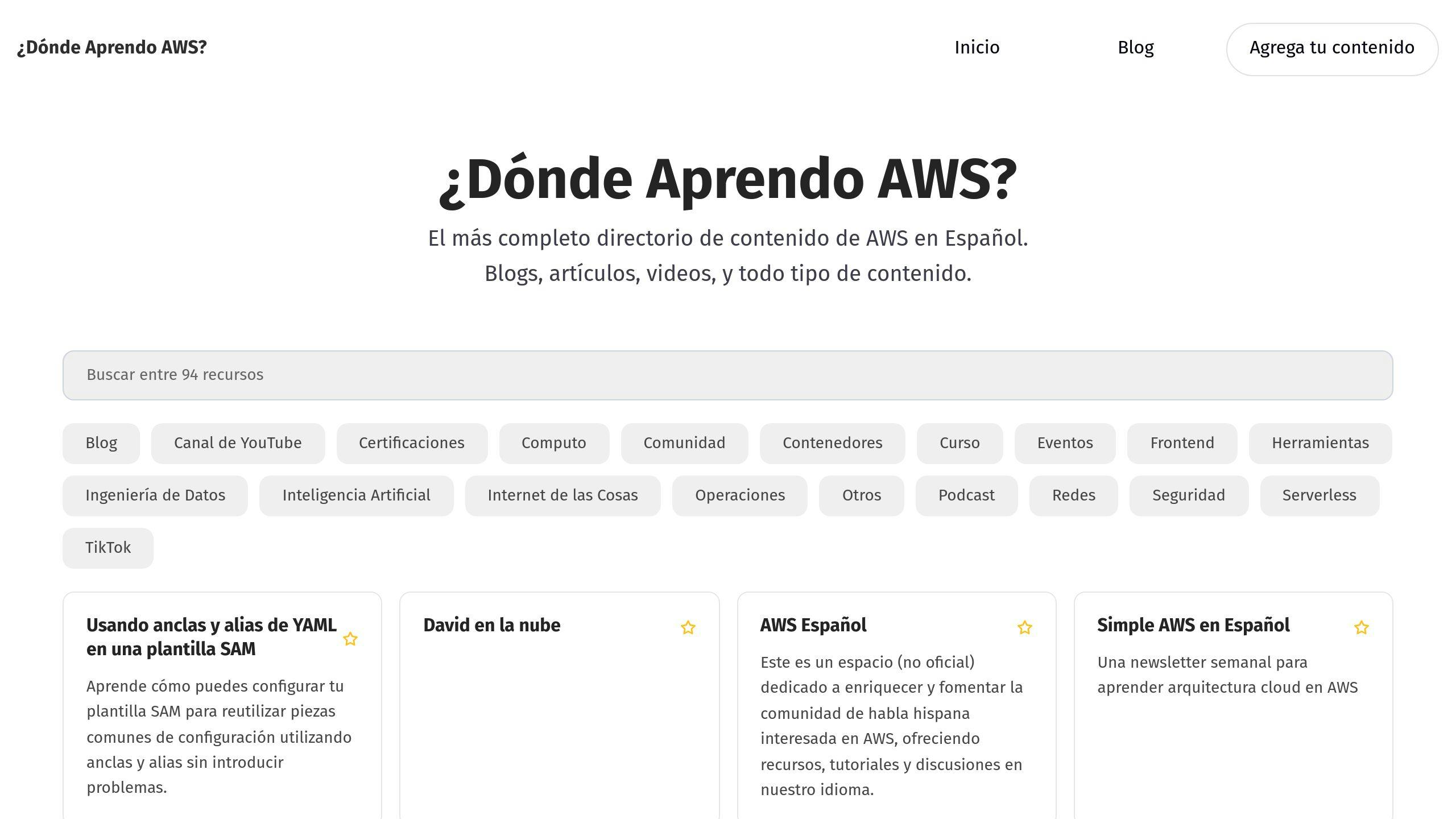Open Simple AWS en Español title
The image size is (1456, 819).
point(1193,625)
